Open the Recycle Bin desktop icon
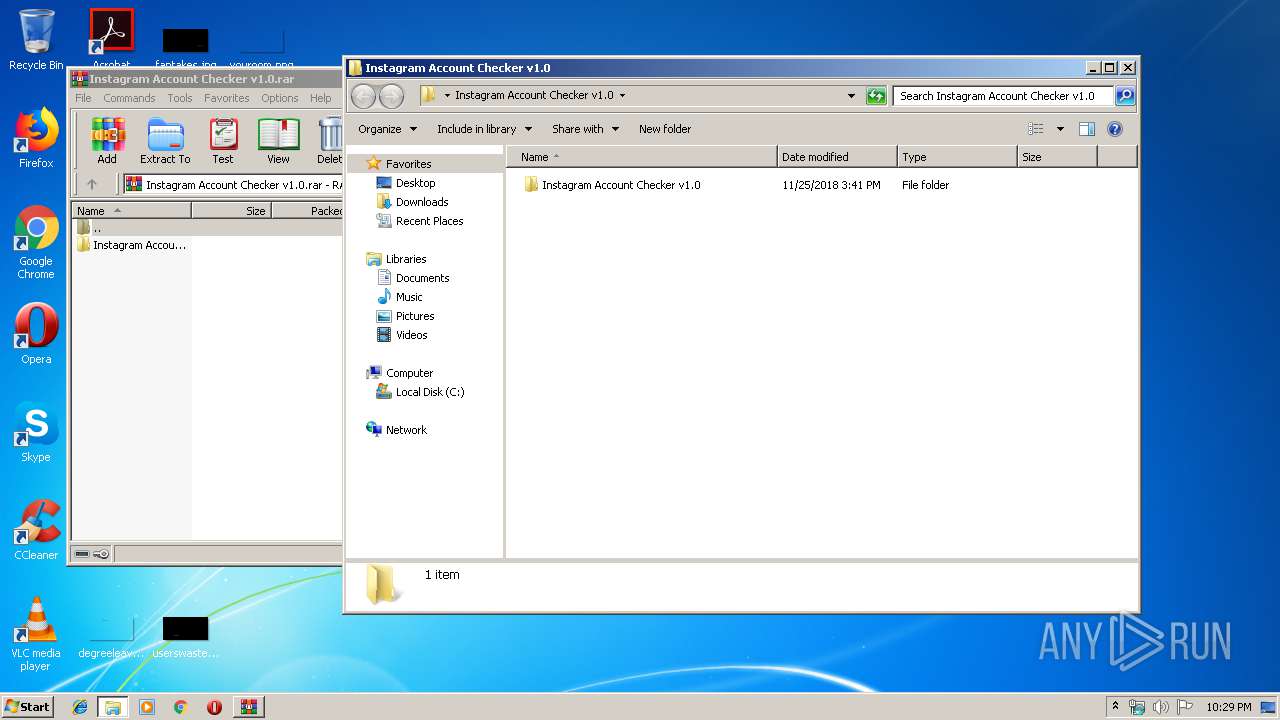 point(36,40)
